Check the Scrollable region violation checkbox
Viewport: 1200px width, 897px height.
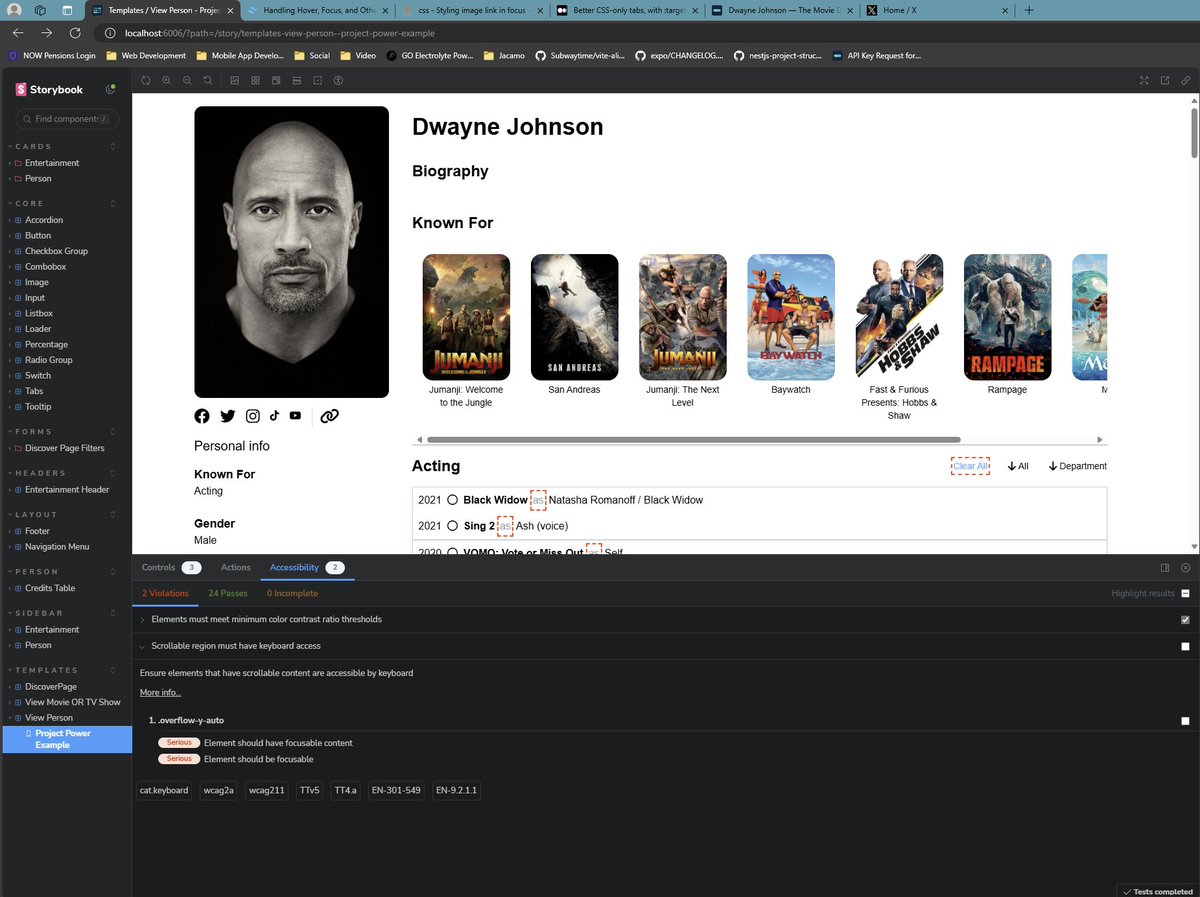point(1186,647)
